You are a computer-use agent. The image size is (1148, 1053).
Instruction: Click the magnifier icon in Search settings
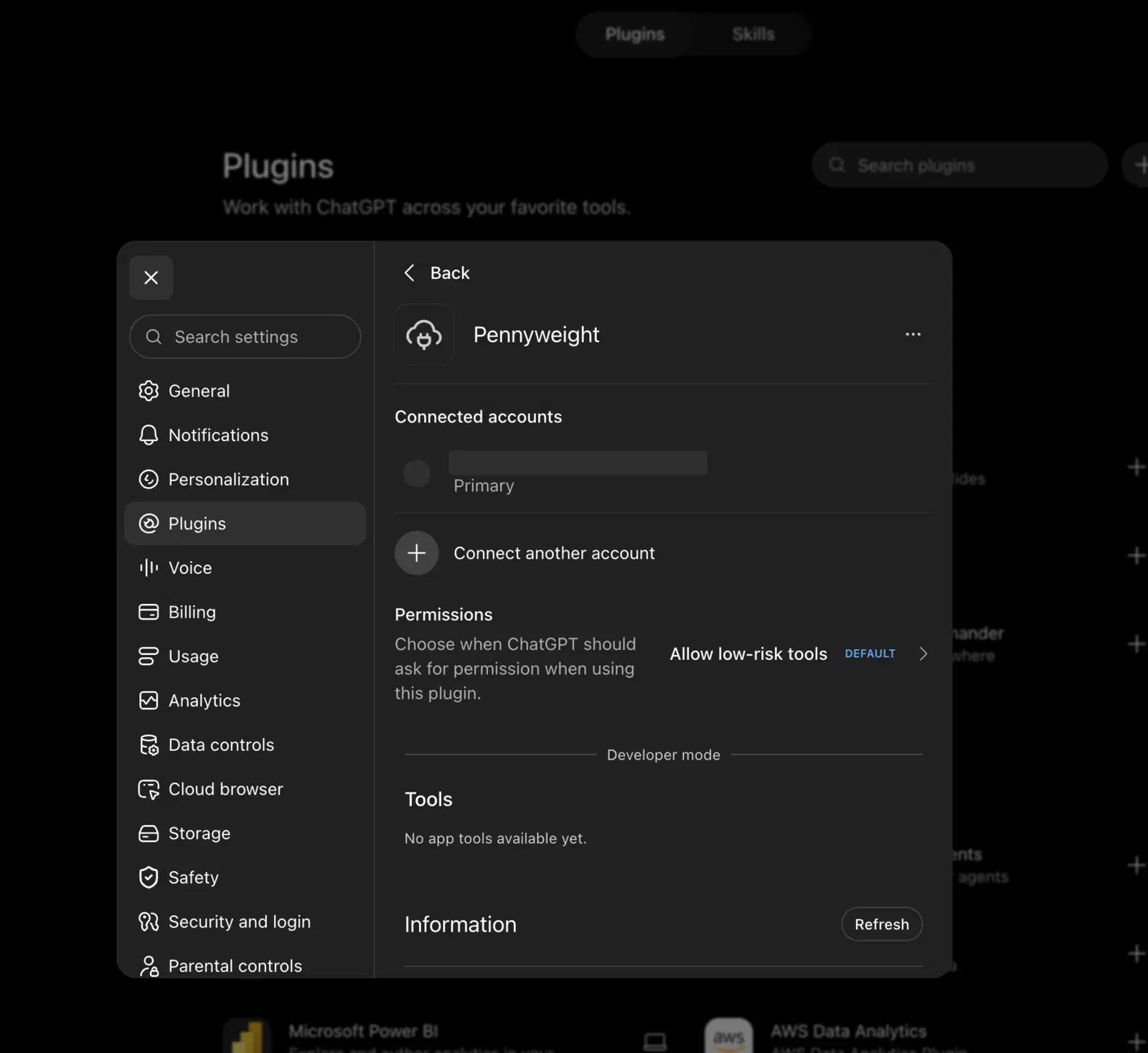[x=154, y=336]
